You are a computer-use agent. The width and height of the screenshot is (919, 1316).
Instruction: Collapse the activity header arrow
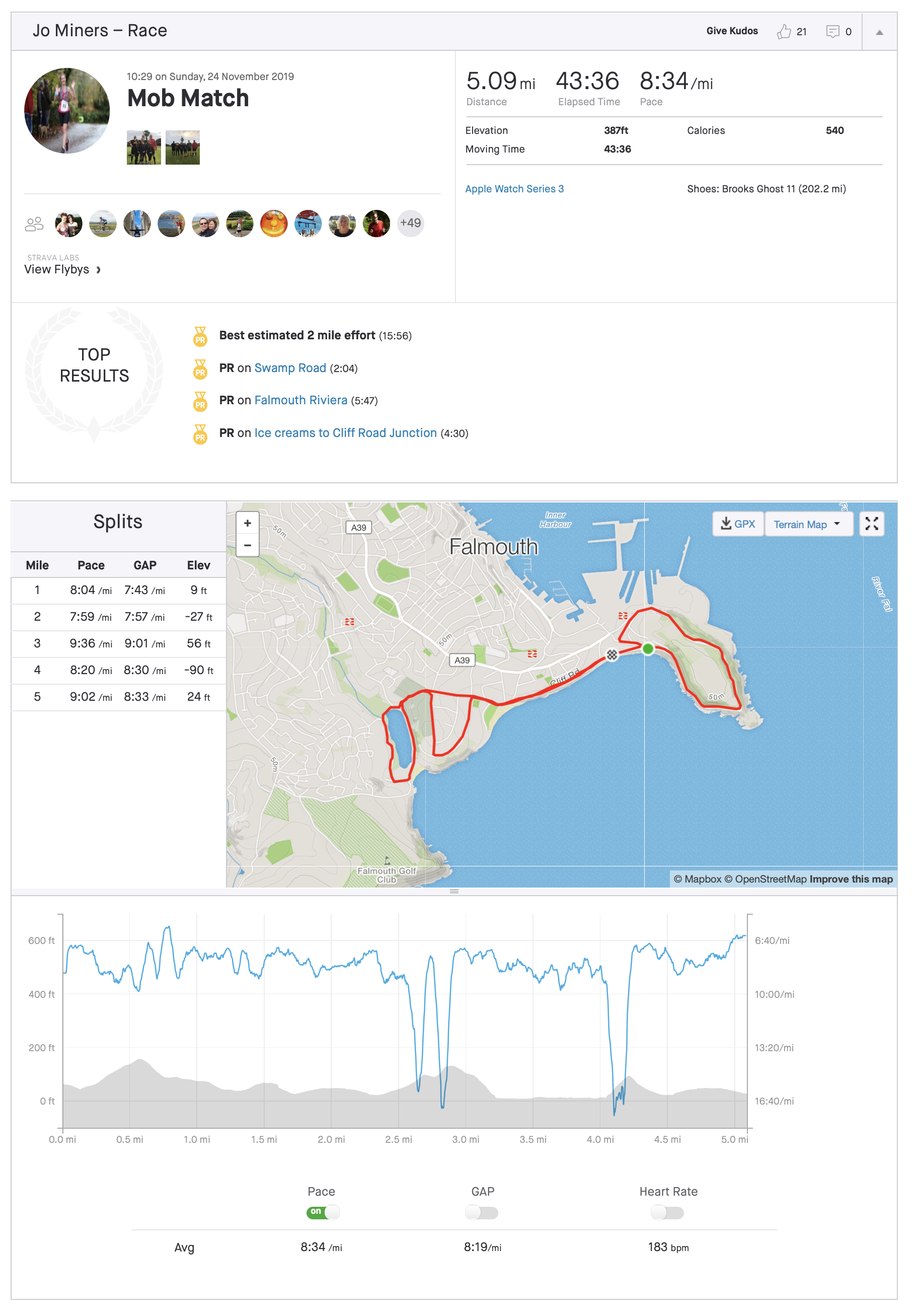(x=879, y=32)
